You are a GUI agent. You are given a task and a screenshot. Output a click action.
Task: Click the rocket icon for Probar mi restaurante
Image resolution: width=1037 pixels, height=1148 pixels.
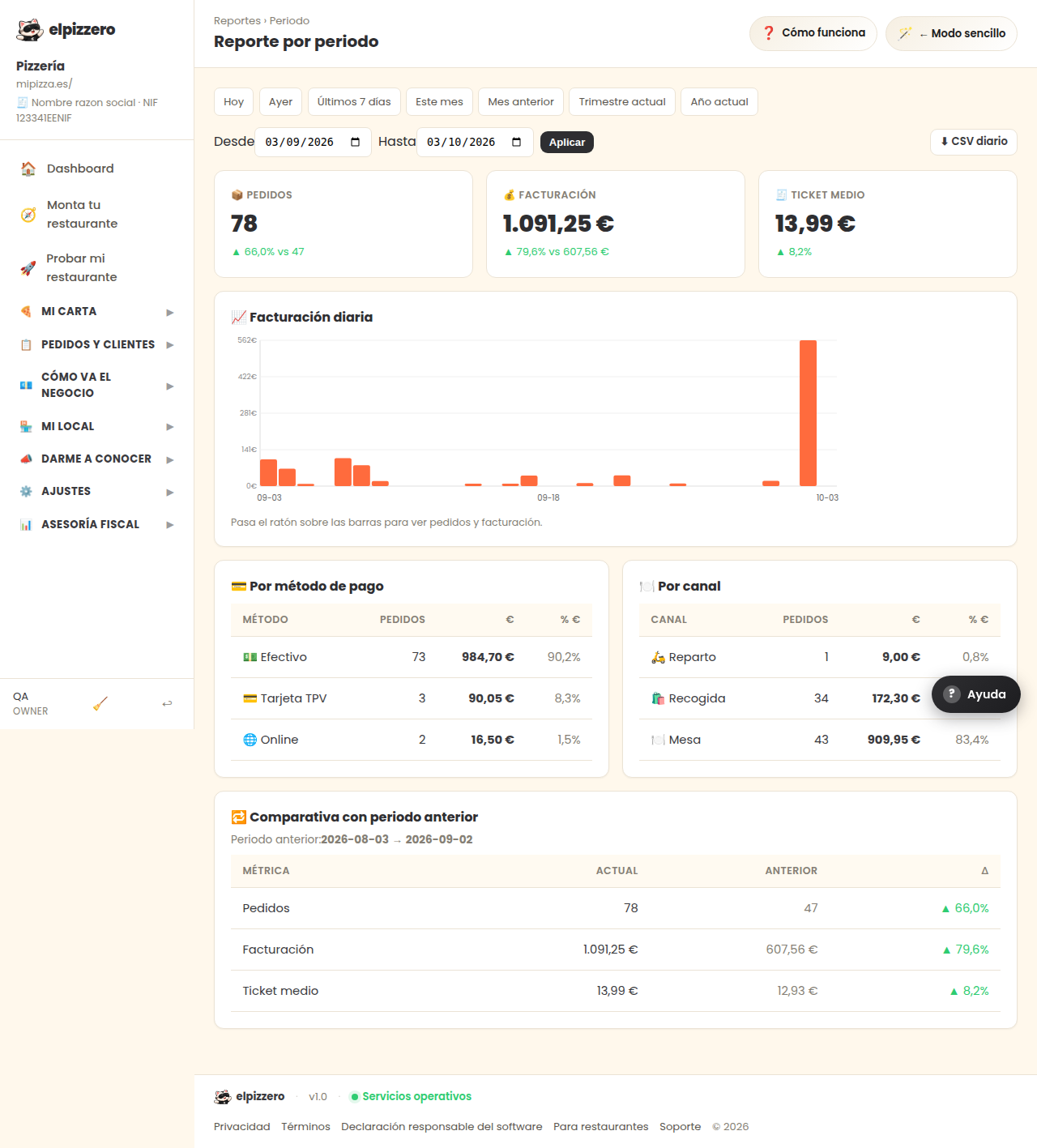point(28,268)
